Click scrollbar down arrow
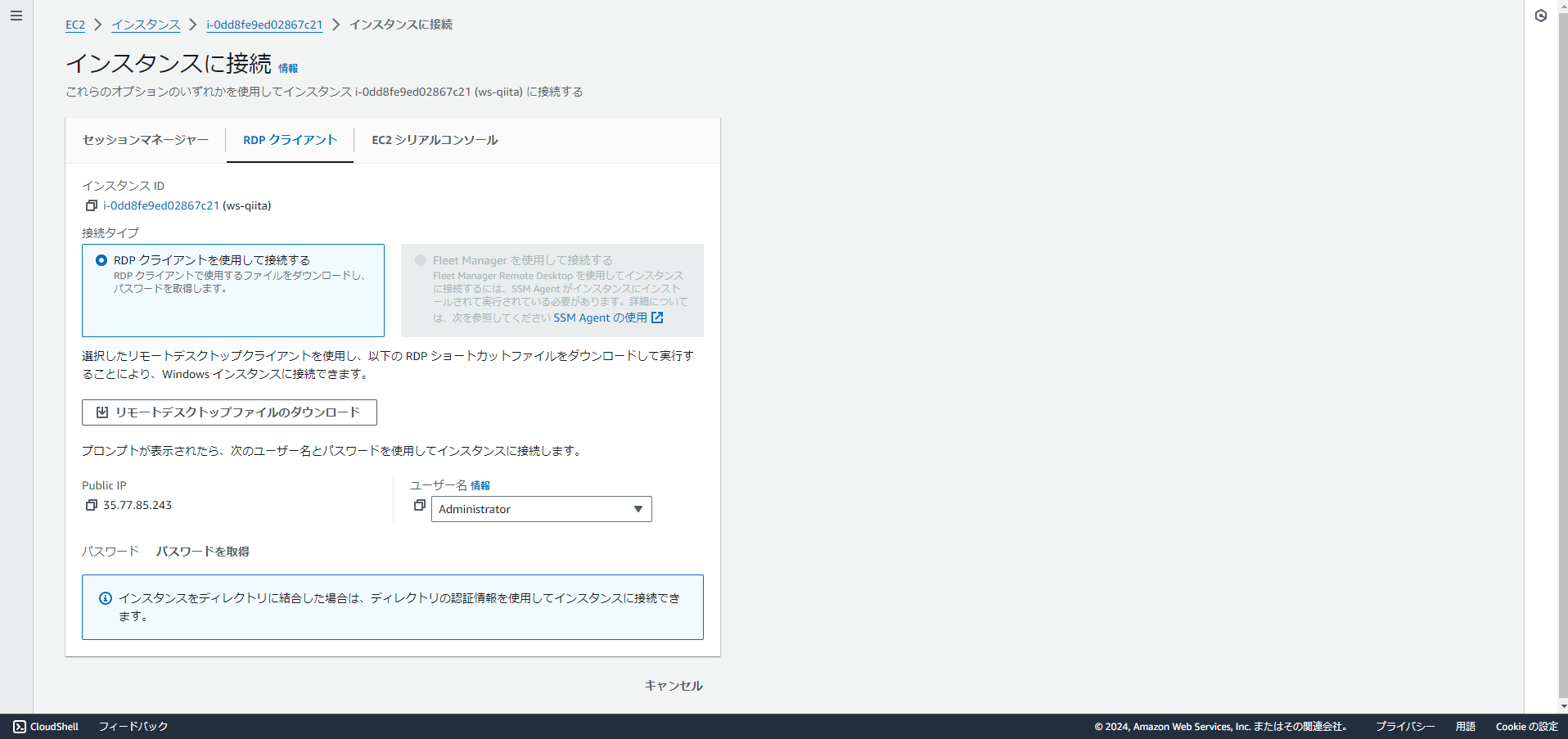Image resolution: width=1568 pixels, height=739 pixels. pos(1563,706)
